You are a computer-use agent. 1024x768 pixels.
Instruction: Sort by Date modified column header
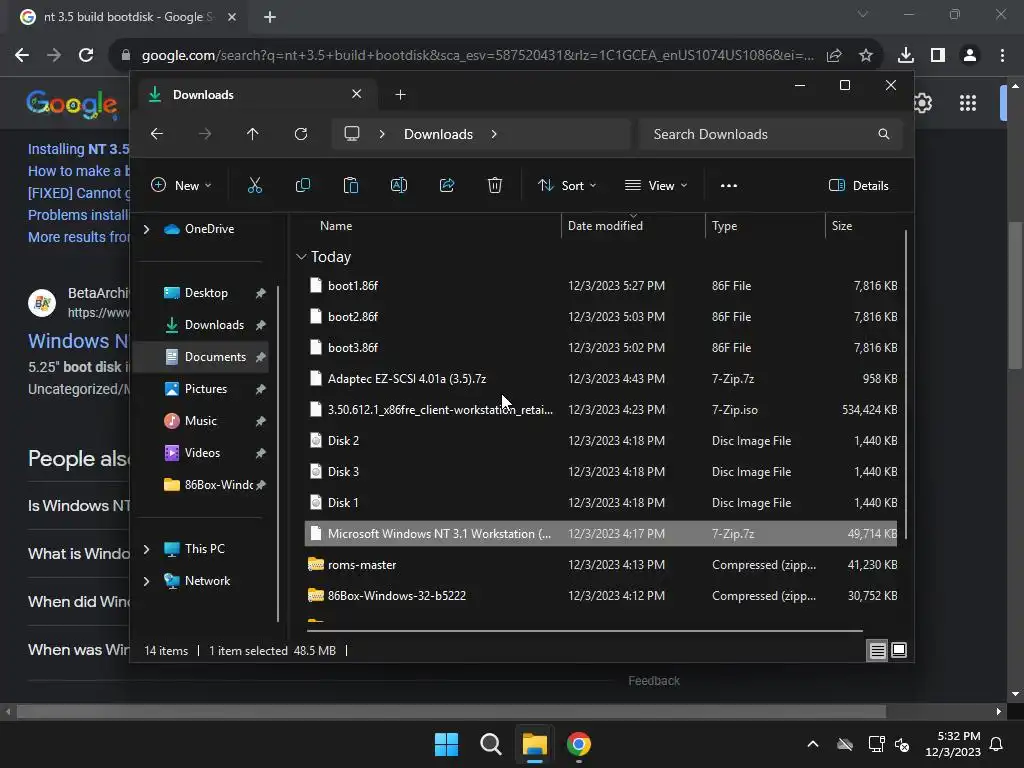coord(605,226)
